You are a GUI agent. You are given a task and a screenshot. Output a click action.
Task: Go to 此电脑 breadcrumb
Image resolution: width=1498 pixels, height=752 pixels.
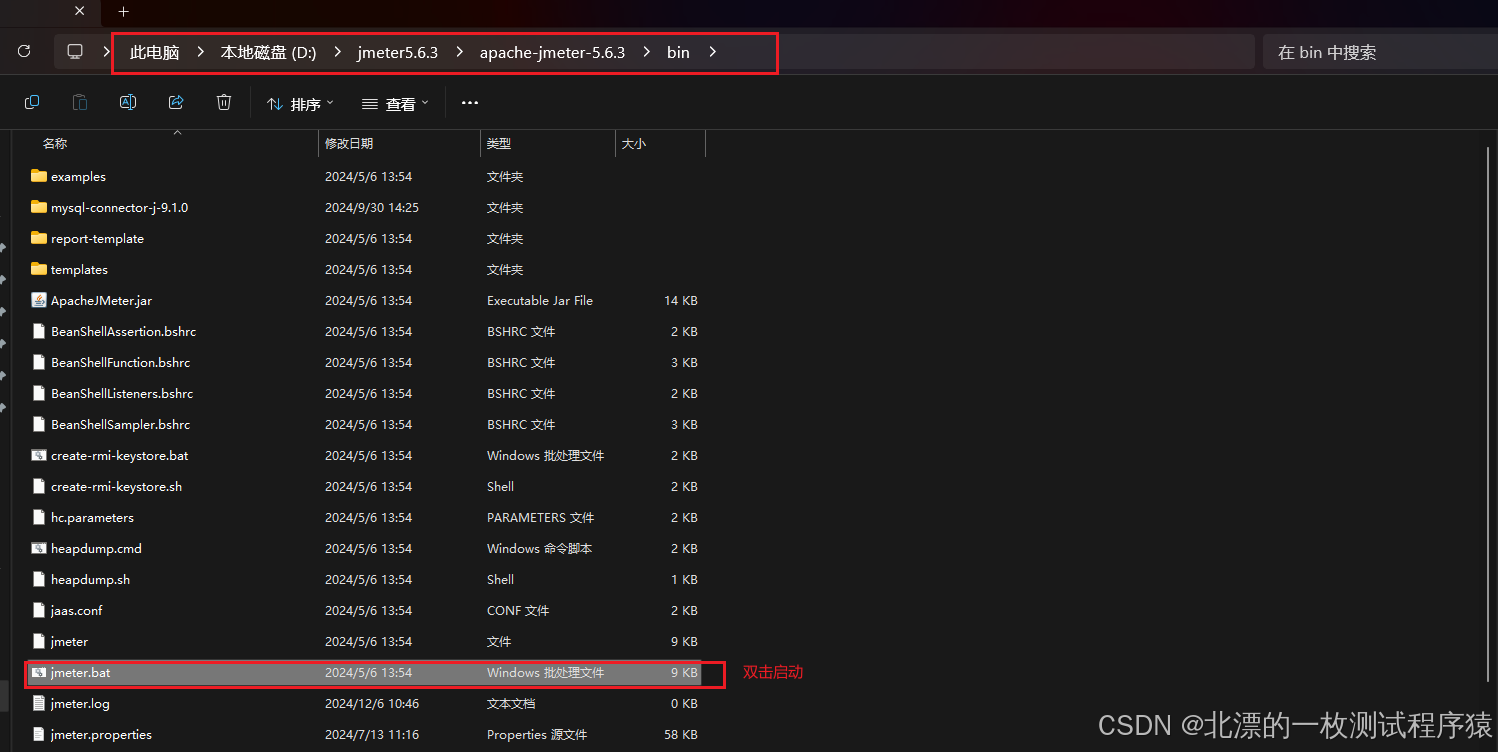click(154, 52)
